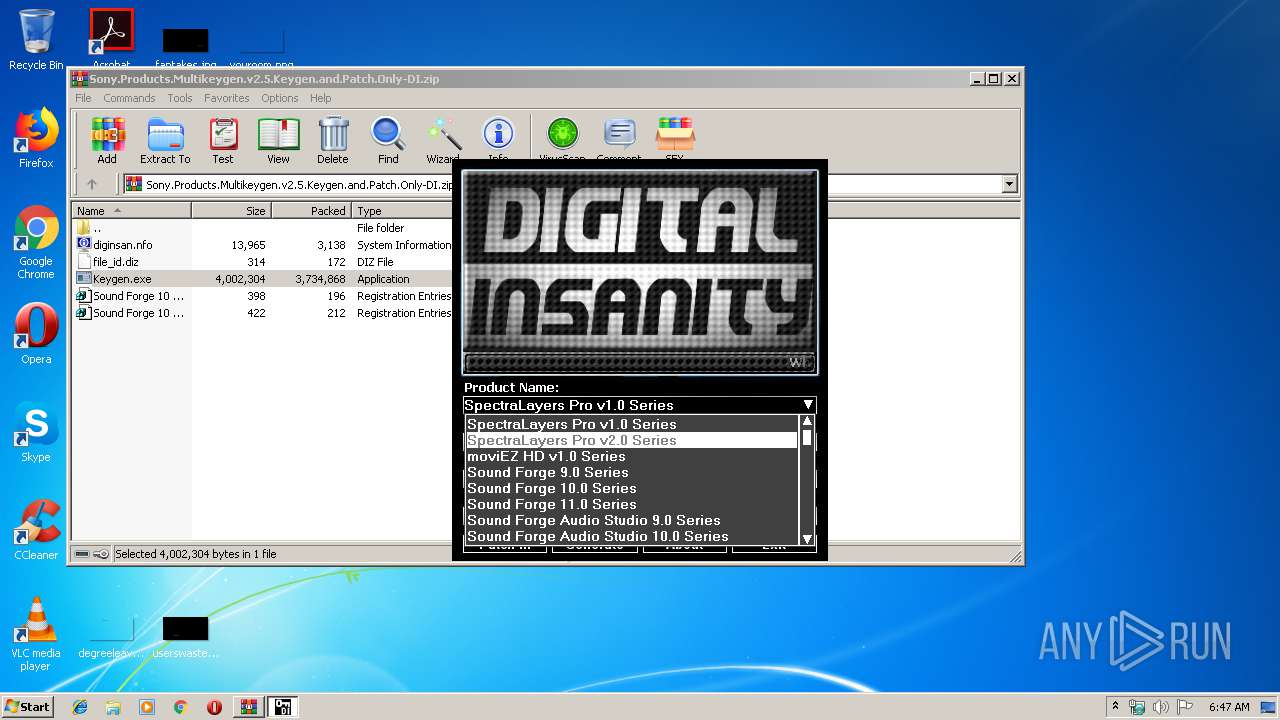The image size is (1280, 720).
Task: Select SpectraLayers Pro v1.0 Series list entry
Action: tap(632, 424)
